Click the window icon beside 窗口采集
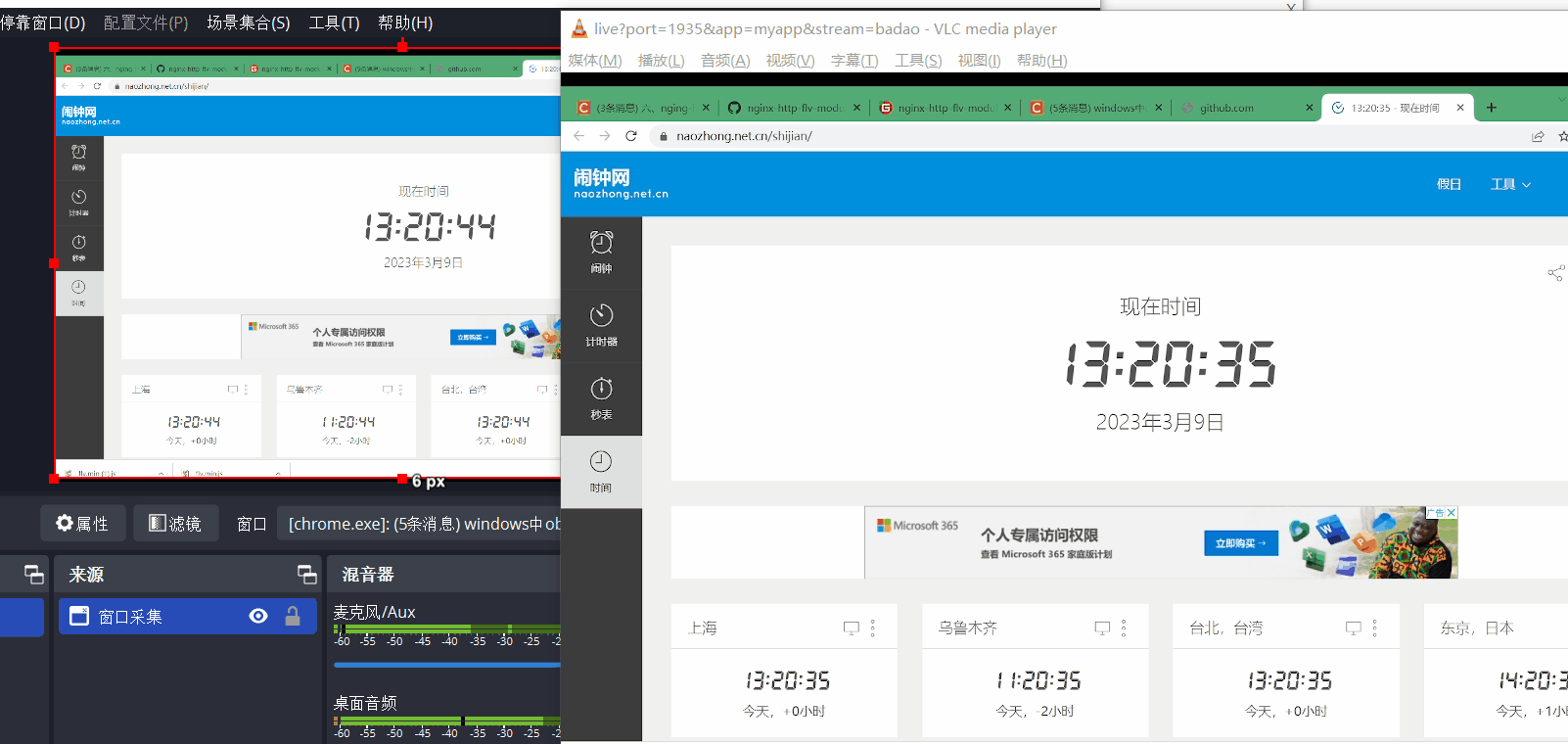Screen dimensions: 1568x744 (x=79, y=616)
